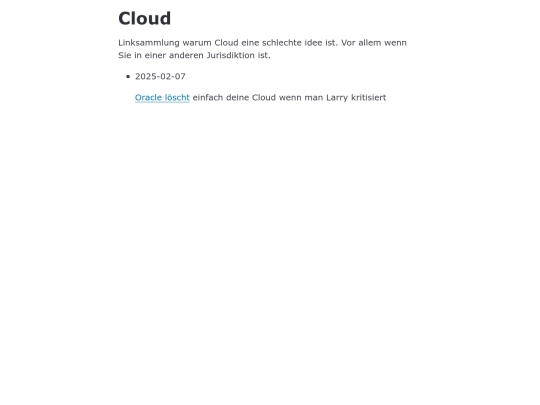Screen dimensions: 540x405
Task: Click the word 'idee' in the intro
Action: (313, 43)
